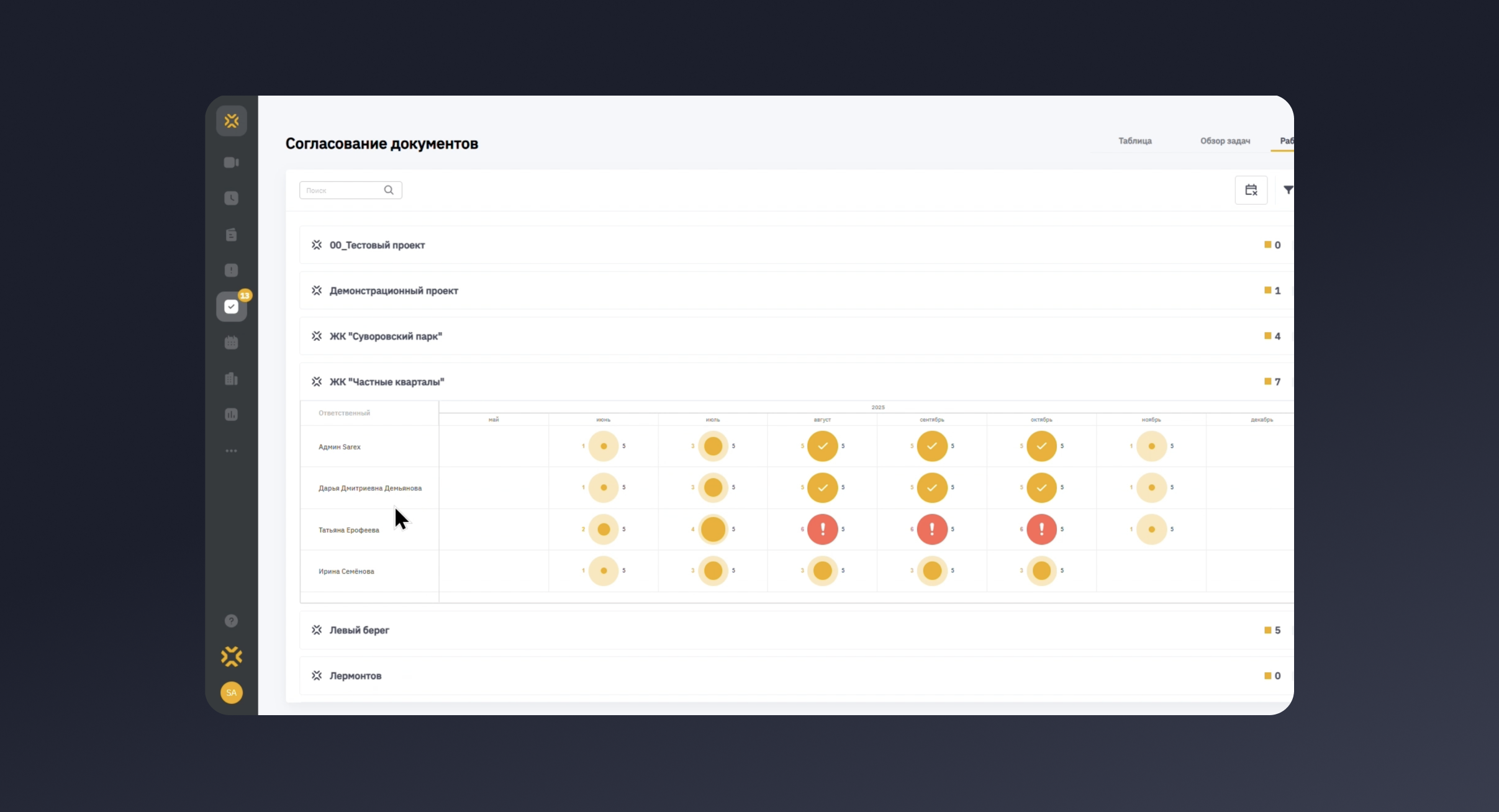Click the exclamation issues sidebar icon

[231, 271]
